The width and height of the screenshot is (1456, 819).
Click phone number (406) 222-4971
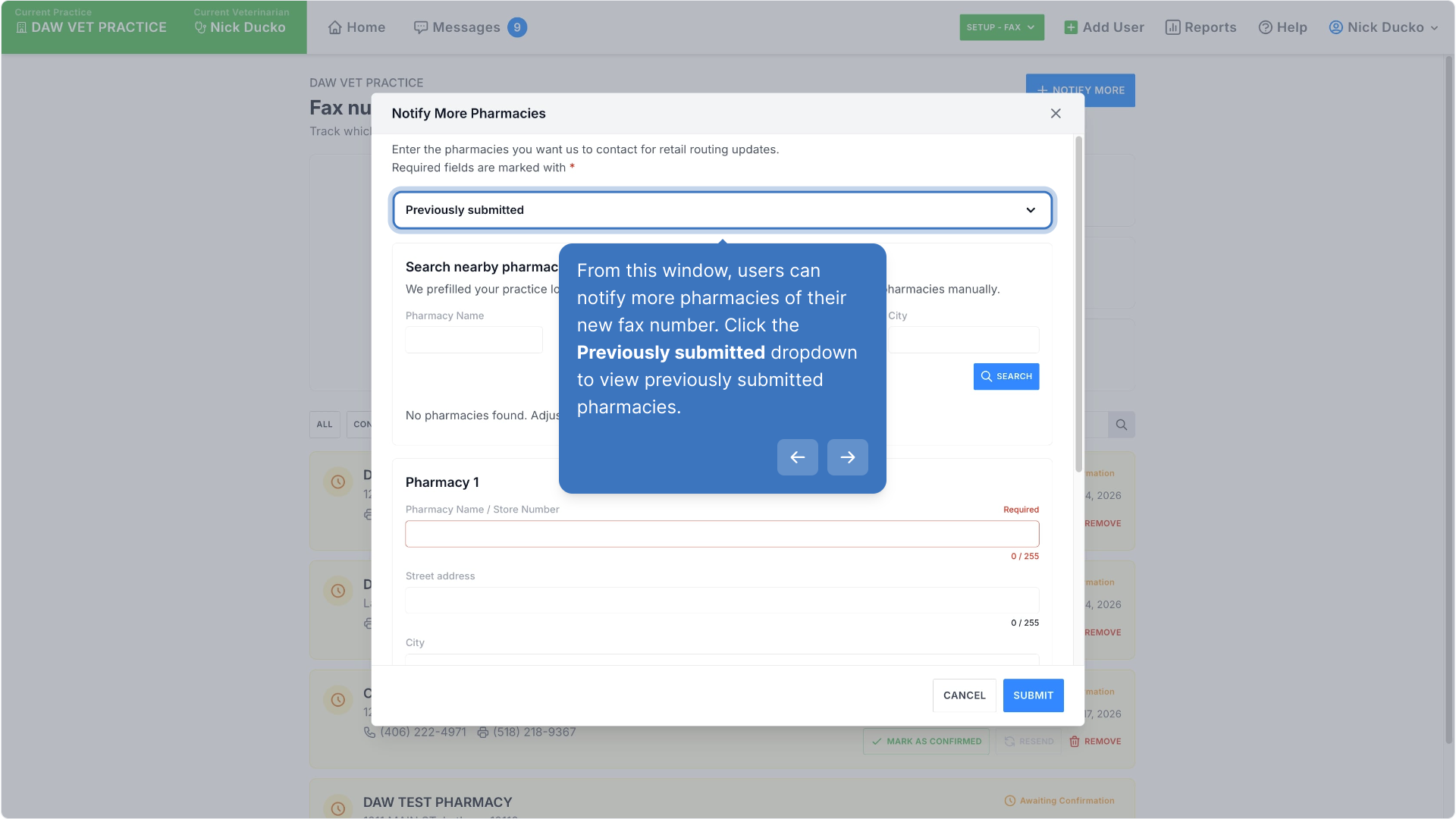423,733
